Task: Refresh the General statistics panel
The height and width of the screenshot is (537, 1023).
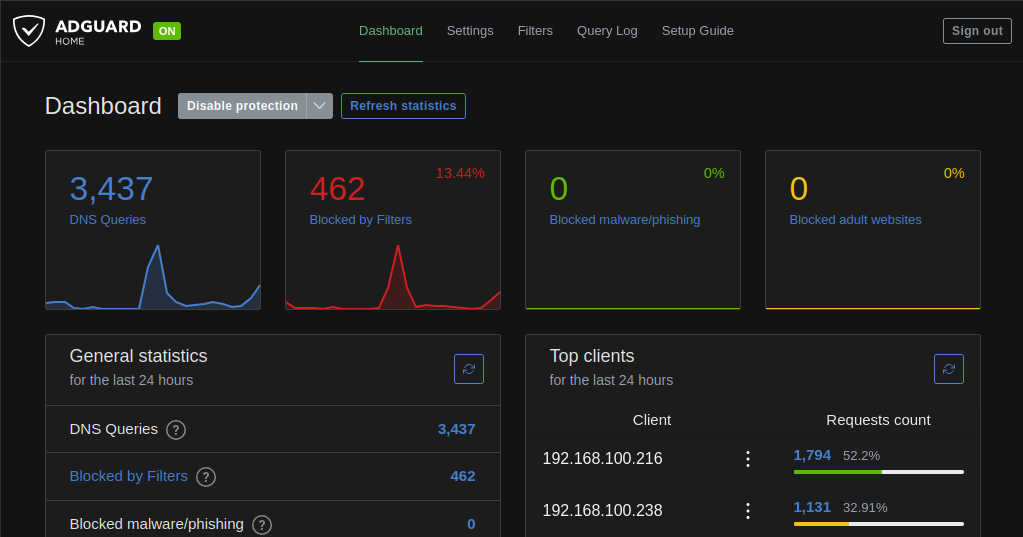Action: (x=469, y=369)
